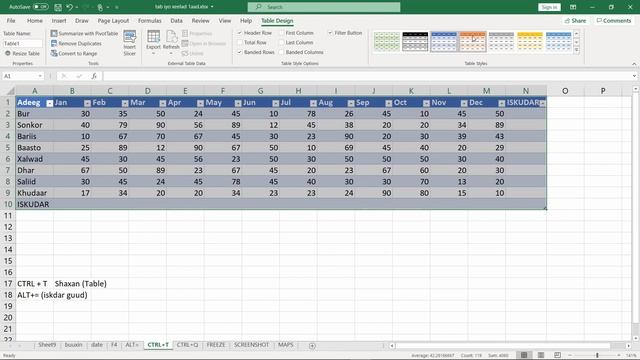Click the Convert to Range icon
This screenshot has width=640, height=360.
54,53
